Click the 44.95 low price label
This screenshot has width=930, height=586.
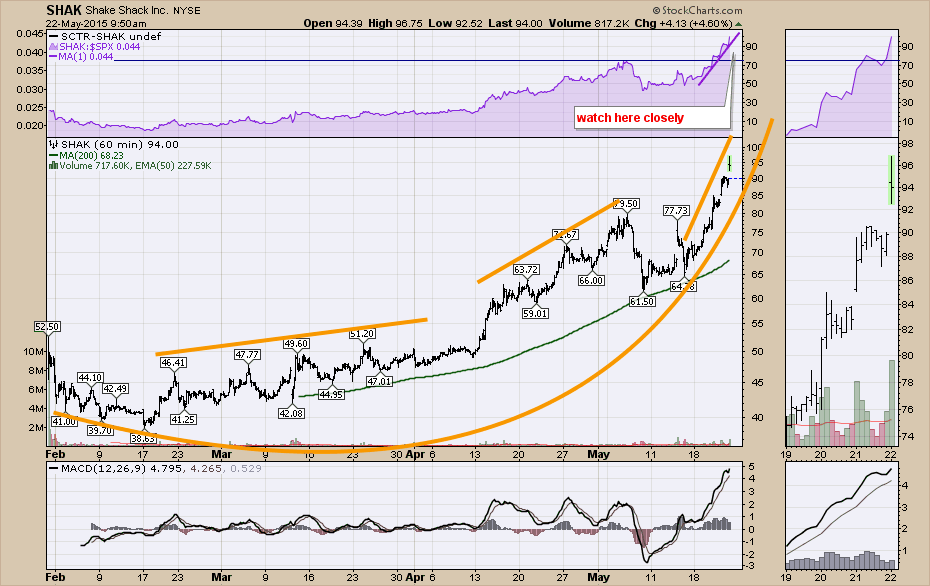[331, 394]
